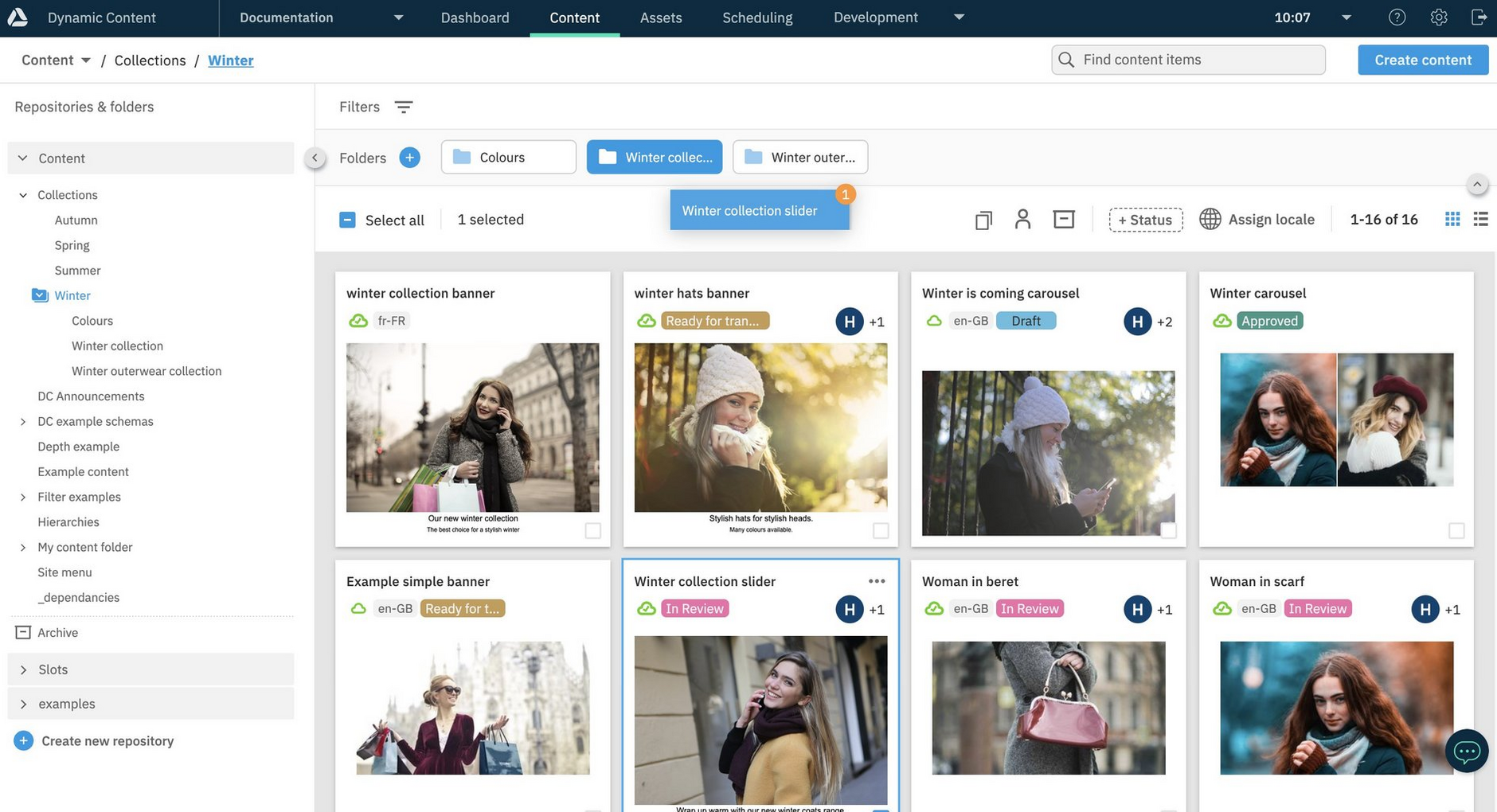Image resolution: width=1497 pixels, height=812 pixels.
Task: Open the Winter collec... folder chip
Action: [x=654, y=157]
